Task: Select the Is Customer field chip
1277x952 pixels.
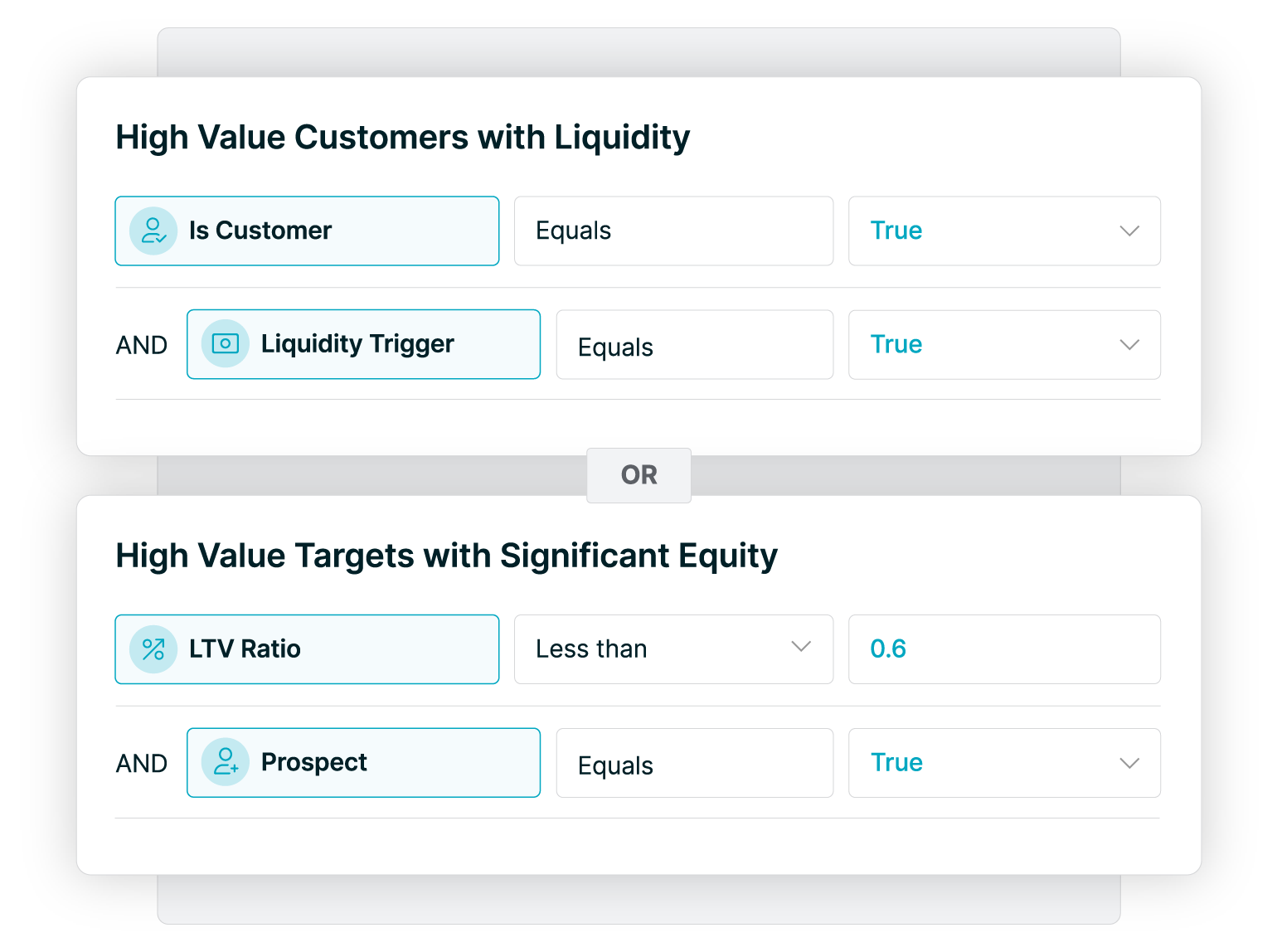Action: pyautogui.click(x=307, y=231)
